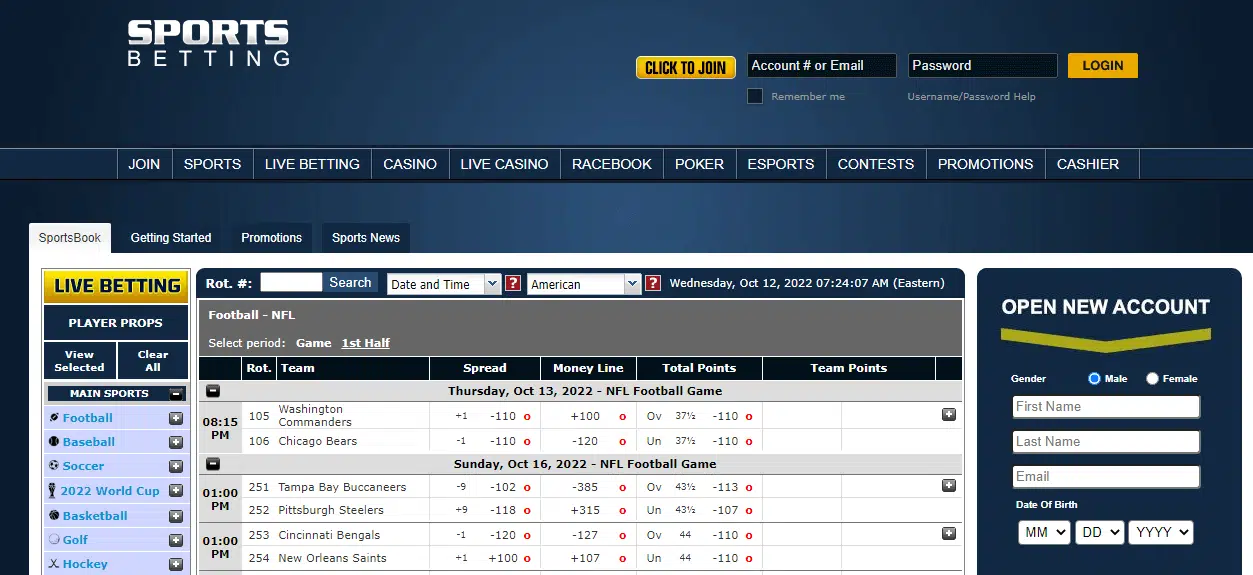Open the Player Props button

pos(116,323)
